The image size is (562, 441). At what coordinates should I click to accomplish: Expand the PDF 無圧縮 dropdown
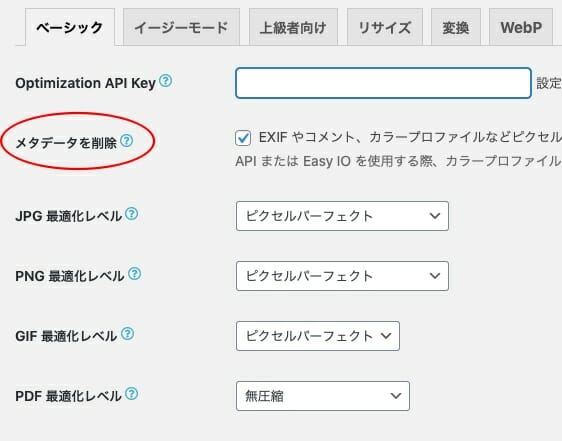click(323, 396)
